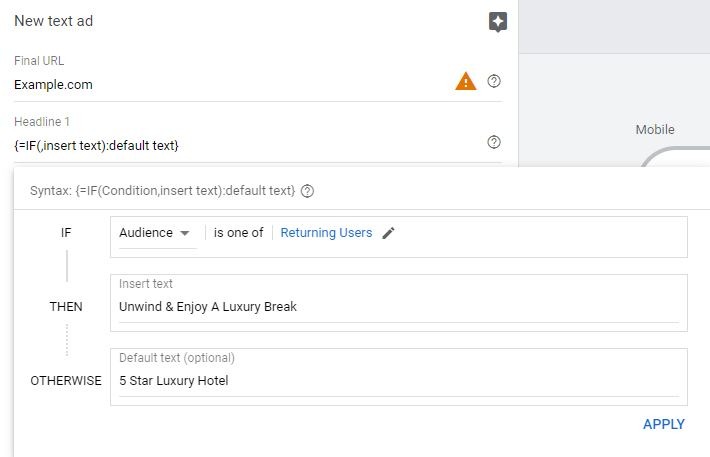Edit the Default text (optional) field

pyautogui.click(x=398, y=380)
